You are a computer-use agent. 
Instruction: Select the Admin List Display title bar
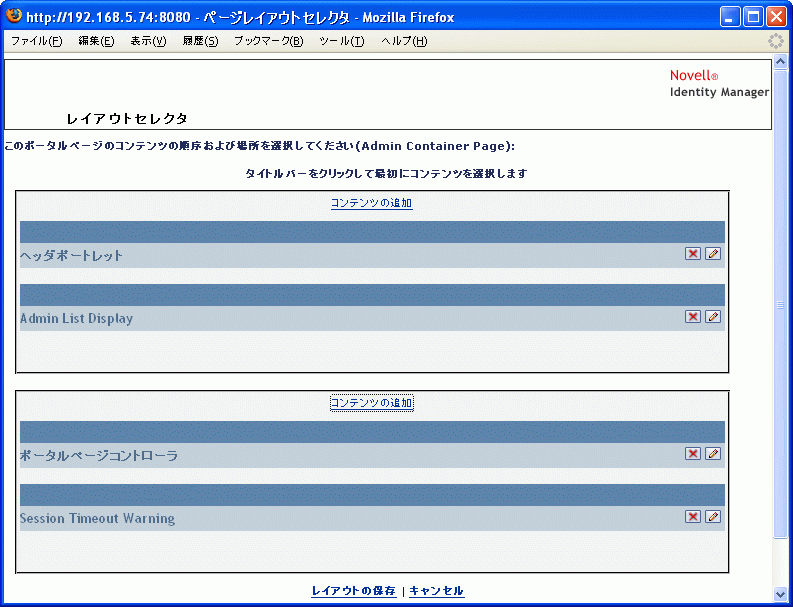[372, 295]
